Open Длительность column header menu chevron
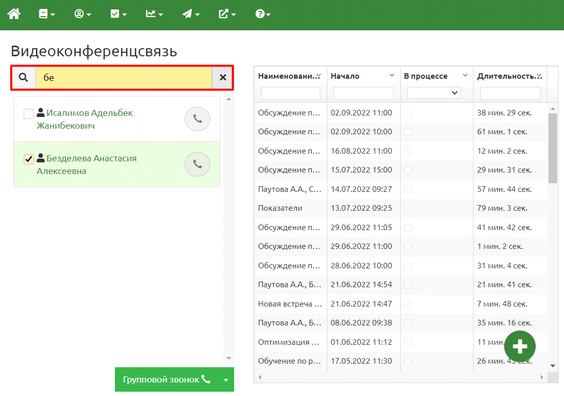 tap(539, 76)
